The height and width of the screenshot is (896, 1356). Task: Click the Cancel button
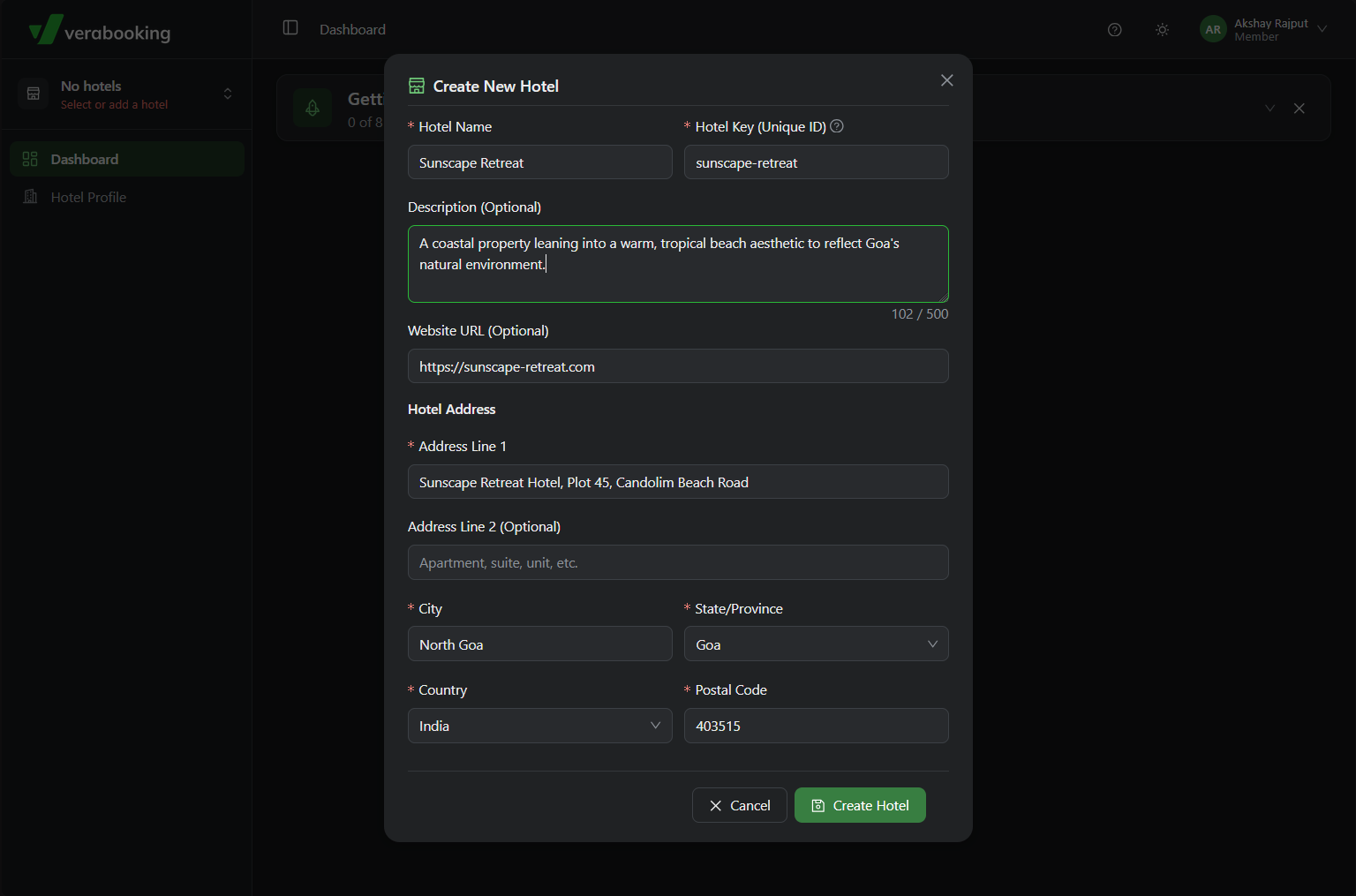(740, 805)
